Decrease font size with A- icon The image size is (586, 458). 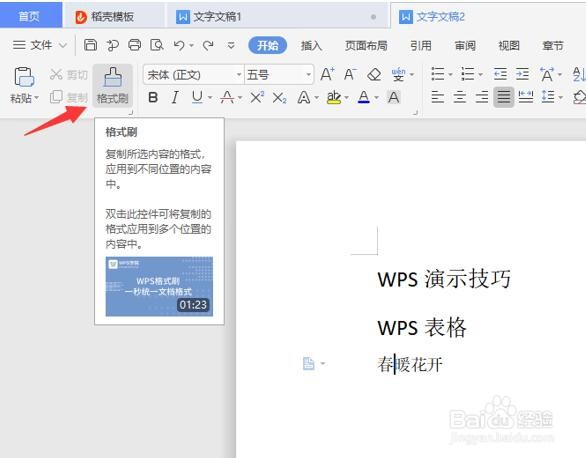350,74
